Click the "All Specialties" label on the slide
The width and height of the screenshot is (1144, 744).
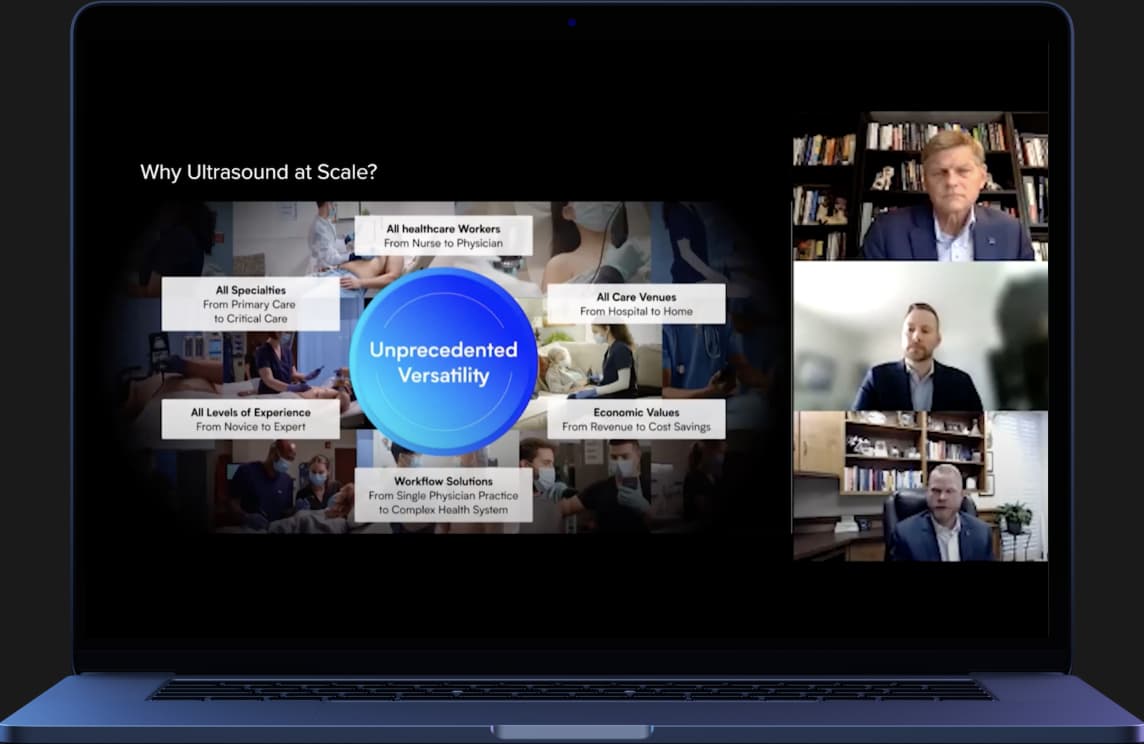250,303
